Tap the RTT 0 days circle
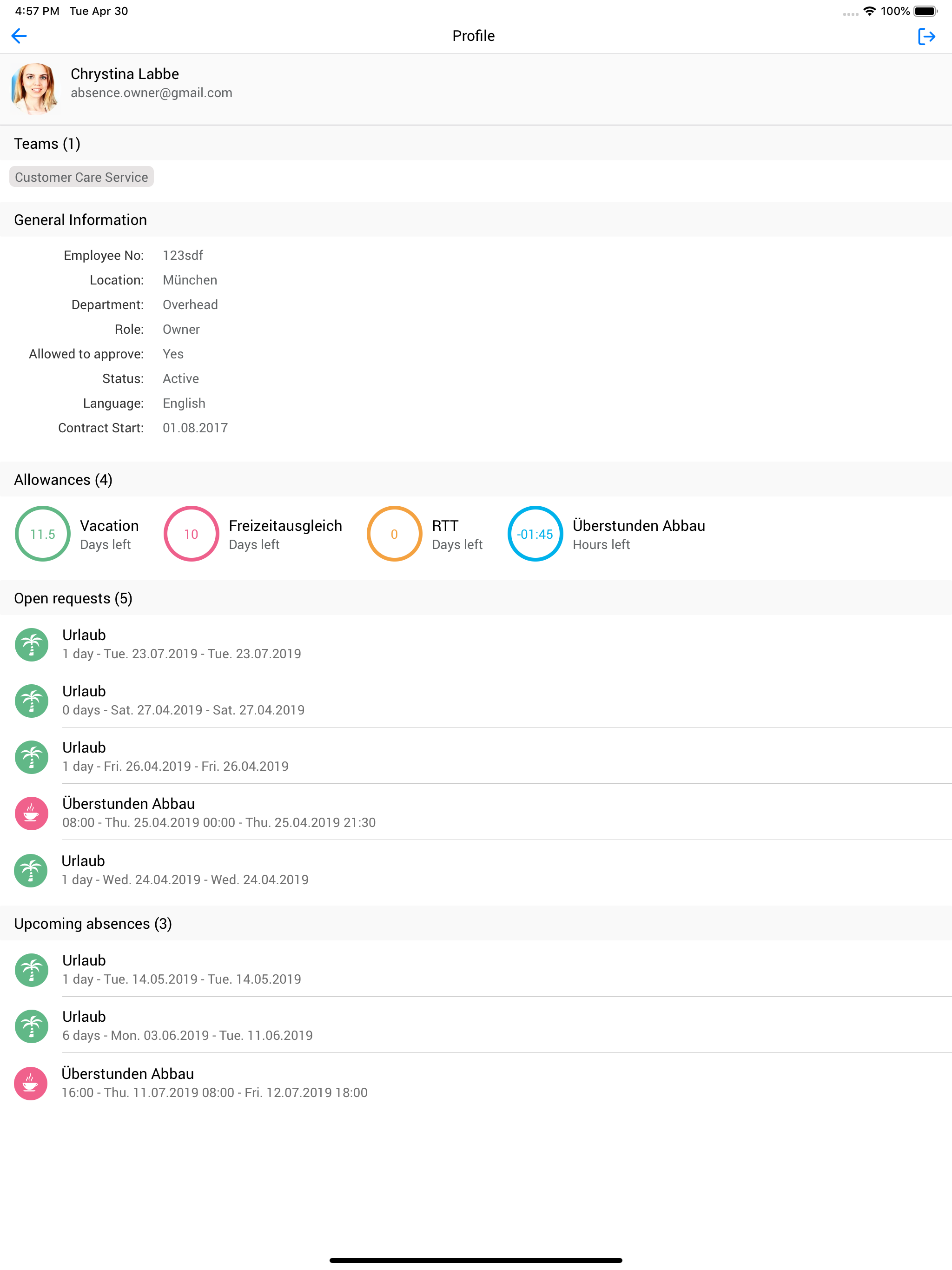This screenshot has height=1270, width=952. (395, 534)
